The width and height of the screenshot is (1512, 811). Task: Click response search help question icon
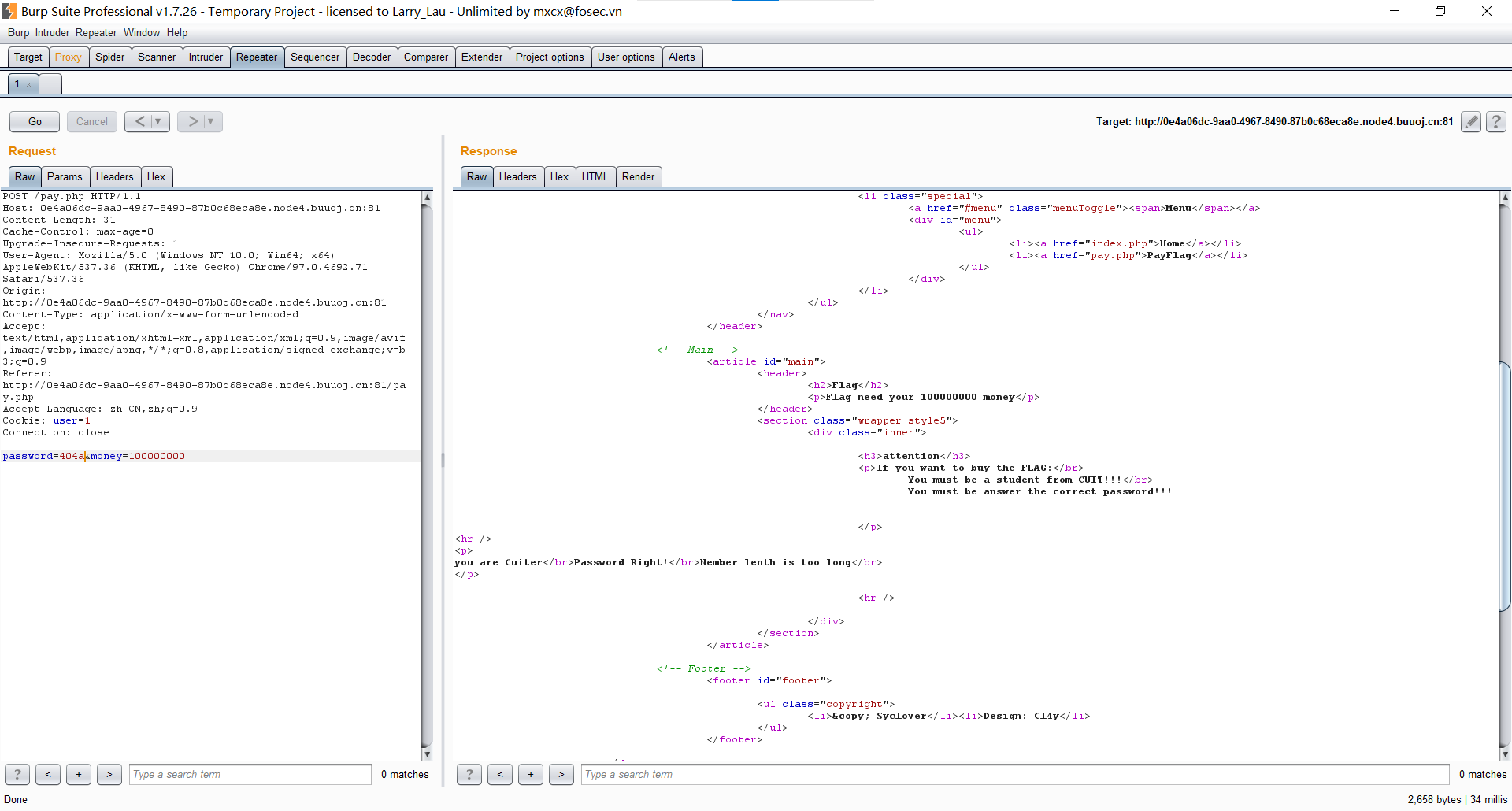(x=469, y=774)
